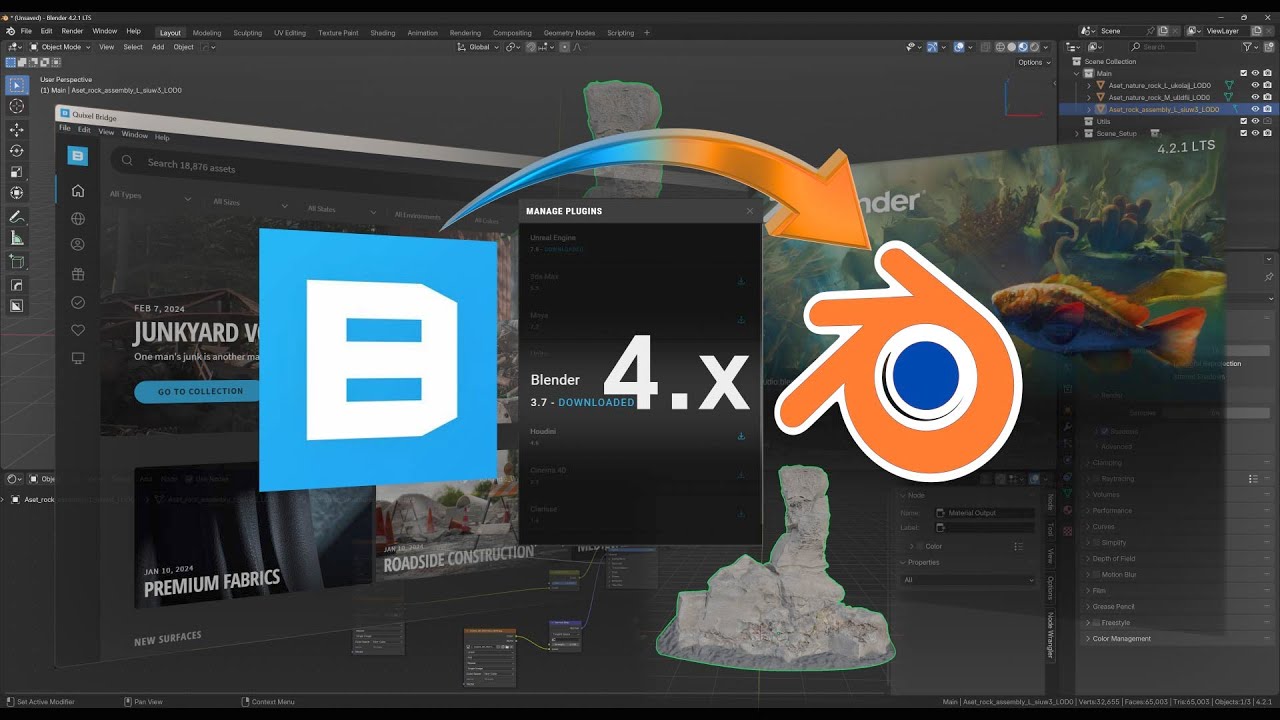
Task: Toggle viewport overlays button
Action: [x=958, y=47]
